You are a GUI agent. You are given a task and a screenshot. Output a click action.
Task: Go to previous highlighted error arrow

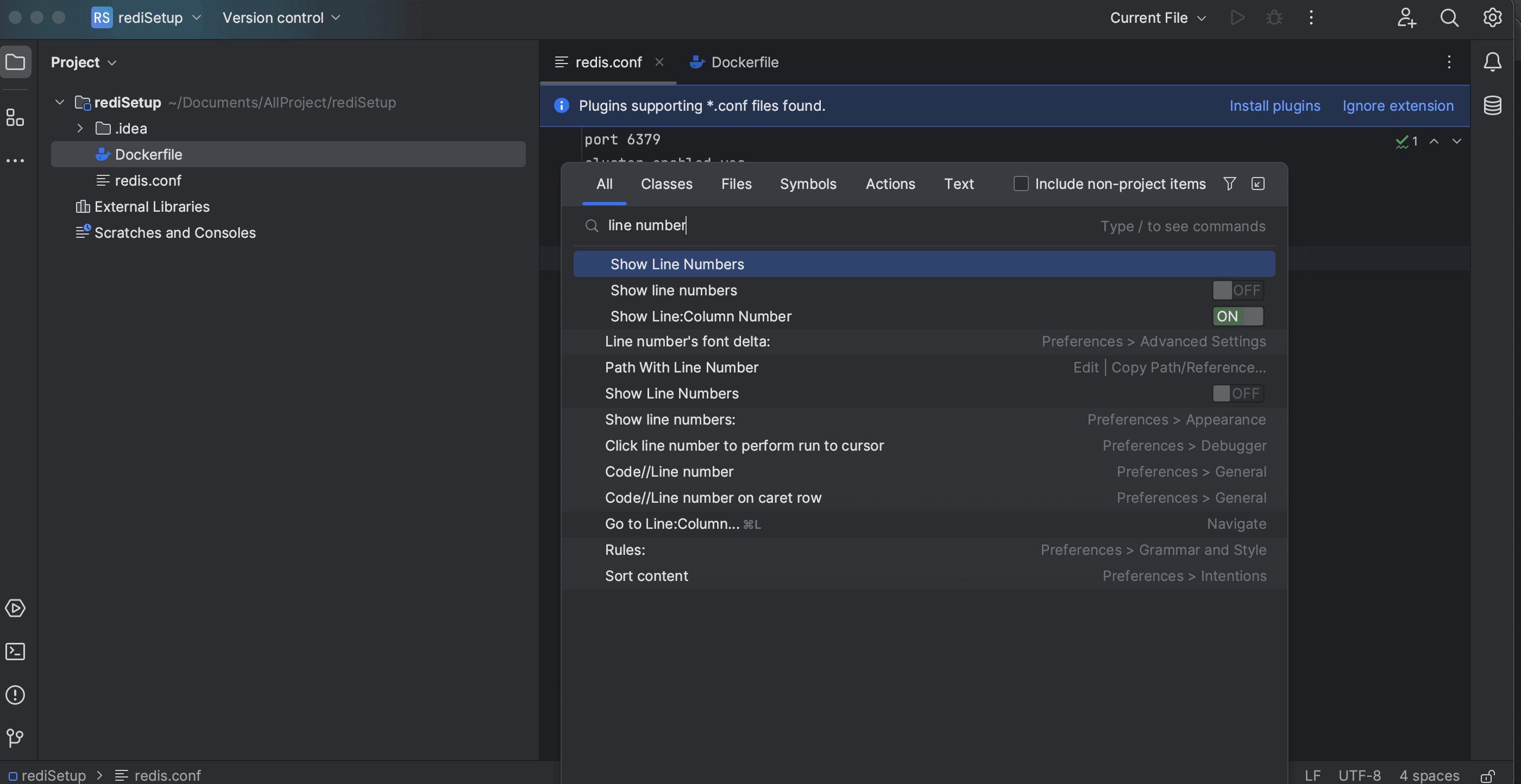[x=1434, y=141]
